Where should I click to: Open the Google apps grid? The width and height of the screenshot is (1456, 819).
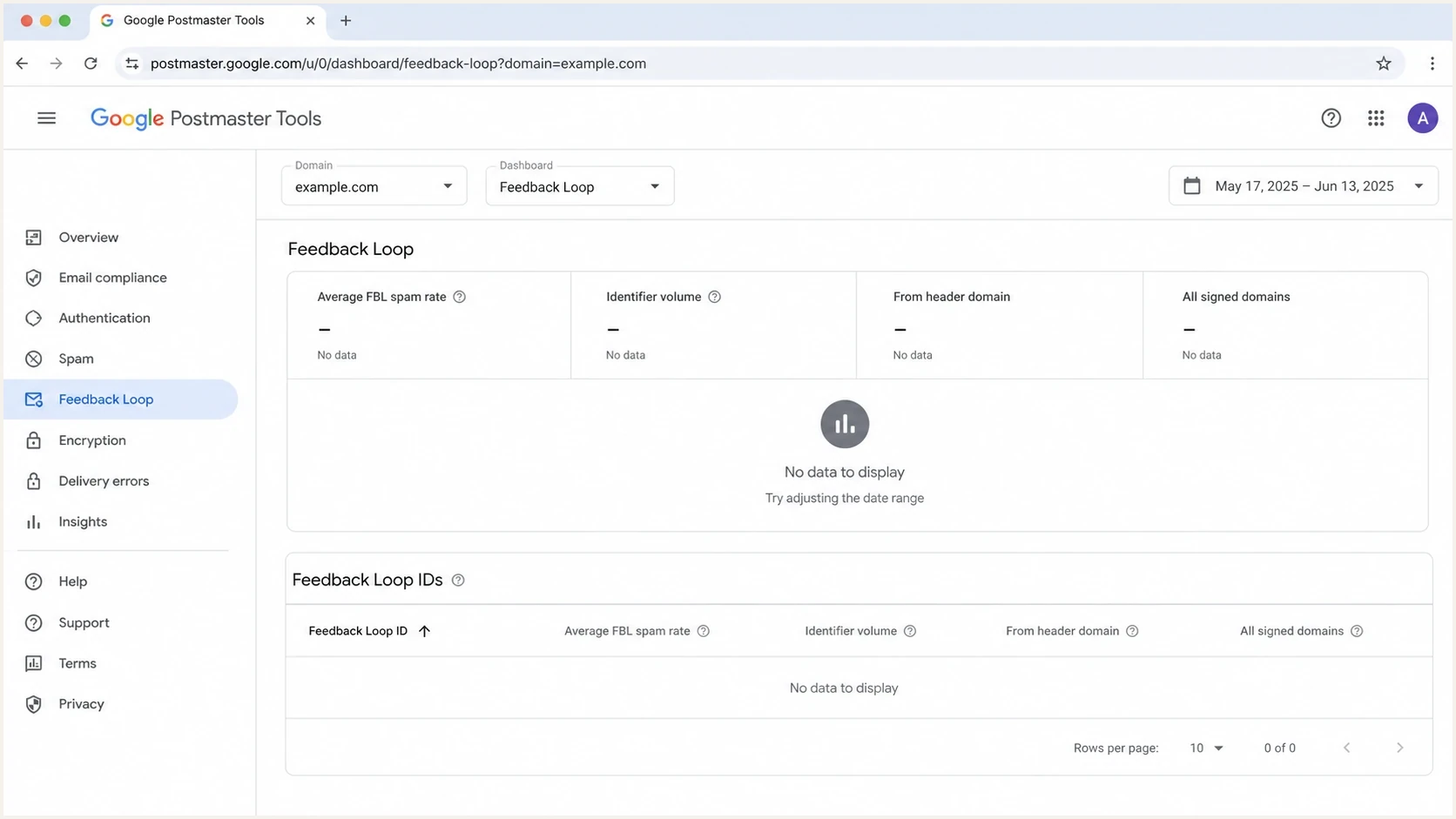1376,118
